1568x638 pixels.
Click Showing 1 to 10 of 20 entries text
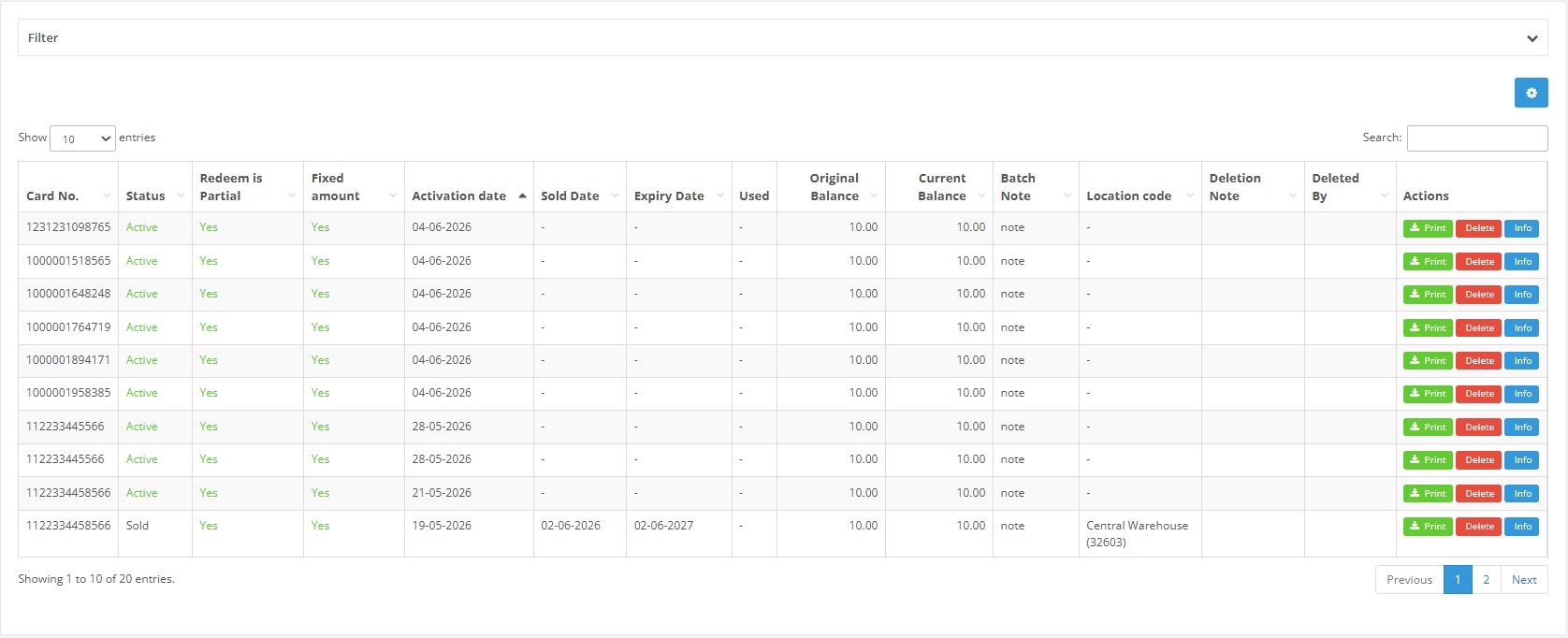[96, 579]
